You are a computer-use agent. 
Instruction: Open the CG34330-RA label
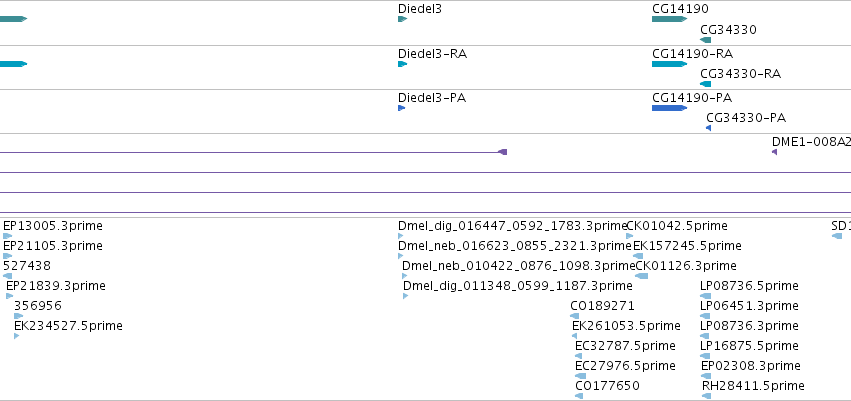[741, 74]
